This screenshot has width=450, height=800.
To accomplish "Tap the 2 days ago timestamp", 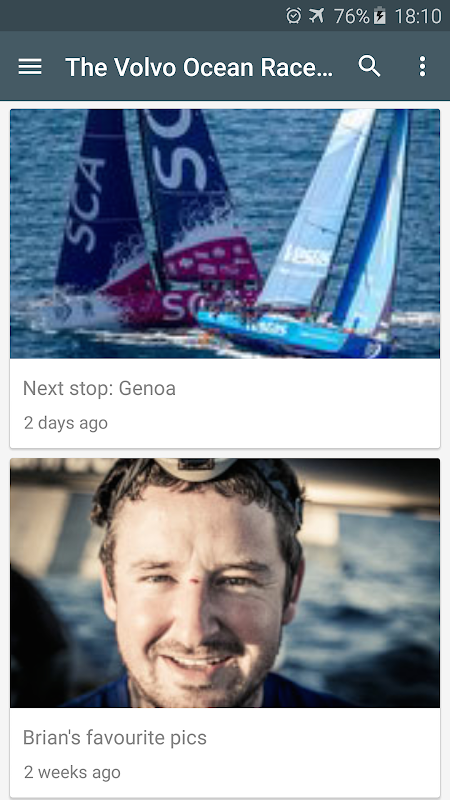I will 66,423.
